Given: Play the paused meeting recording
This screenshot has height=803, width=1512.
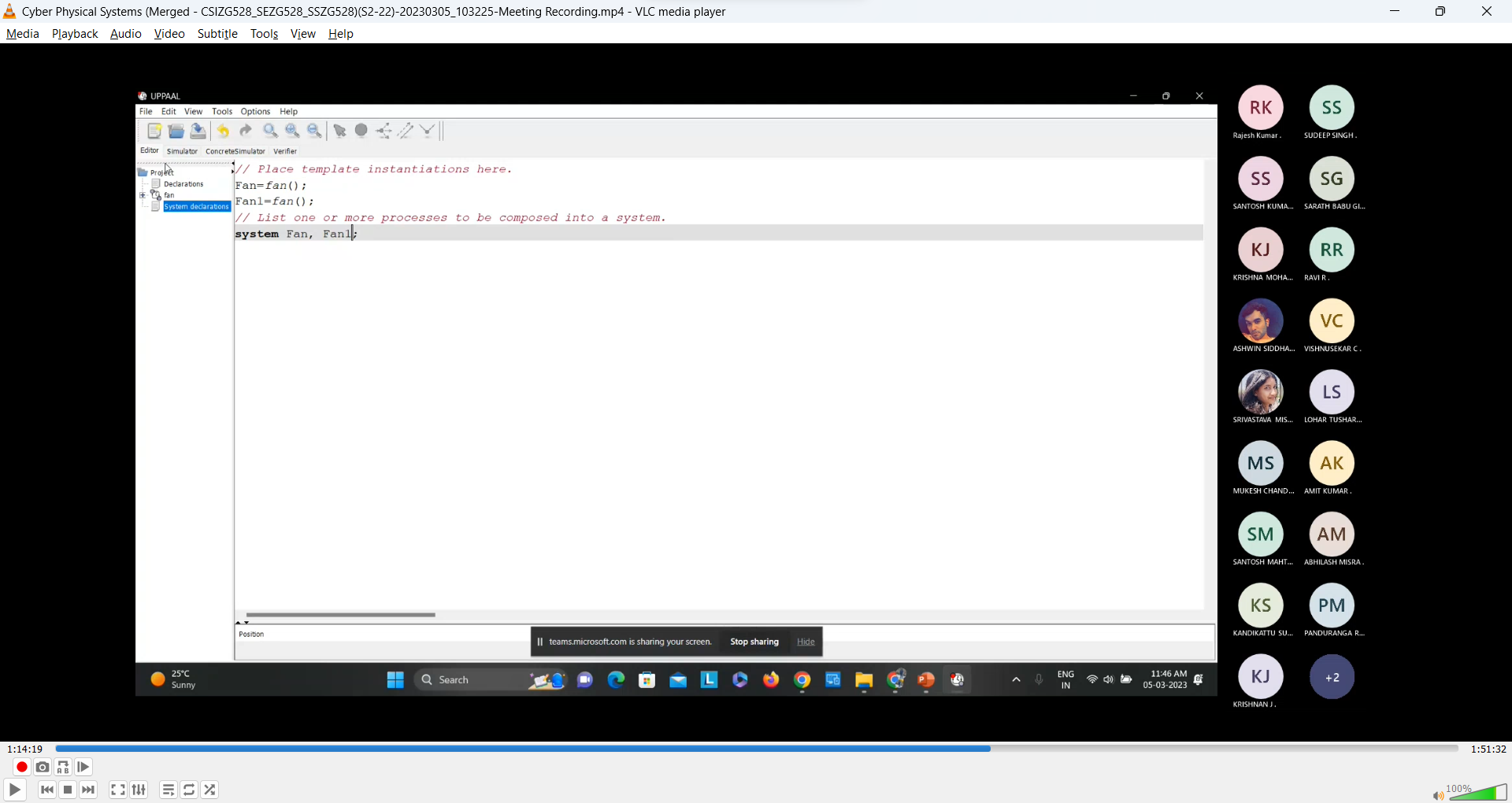Looking at the screenshot, I should (x=15, y=790).
